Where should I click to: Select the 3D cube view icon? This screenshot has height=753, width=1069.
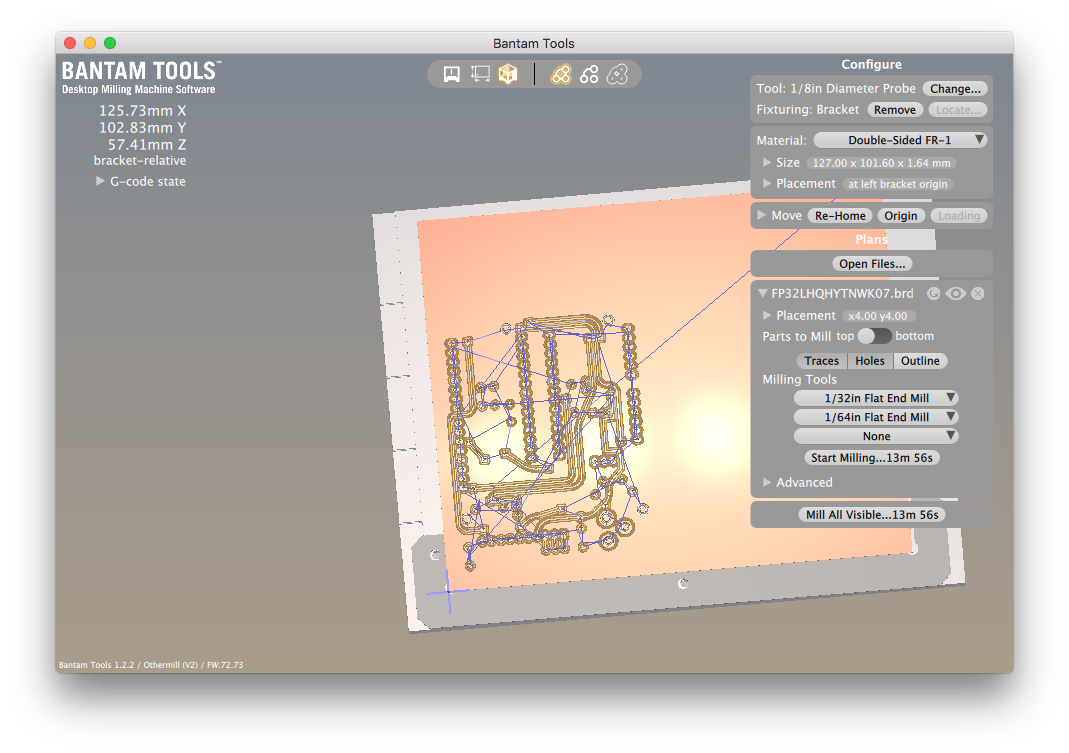(x=508, y=74)
